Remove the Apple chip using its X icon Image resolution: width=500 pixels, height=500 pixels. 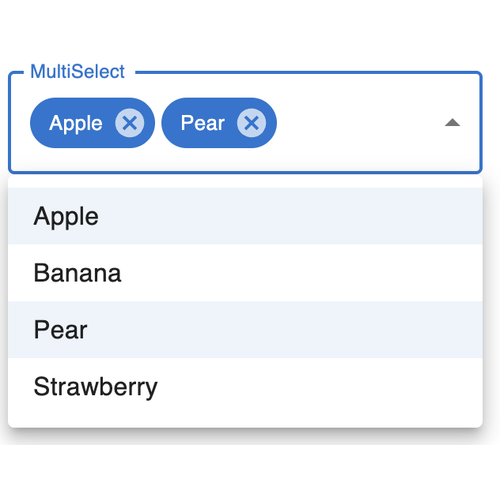[x=130, y=123]
